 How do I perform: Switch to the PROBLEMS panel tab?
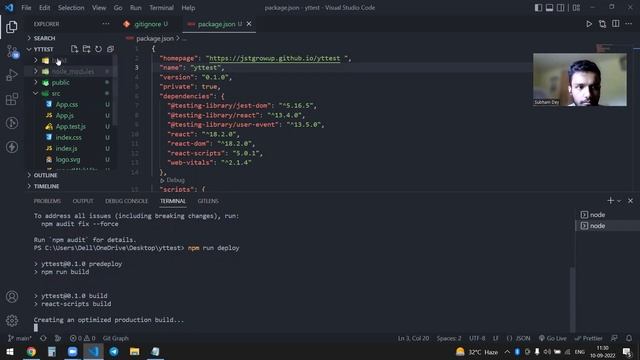click(x=47, y=201)
